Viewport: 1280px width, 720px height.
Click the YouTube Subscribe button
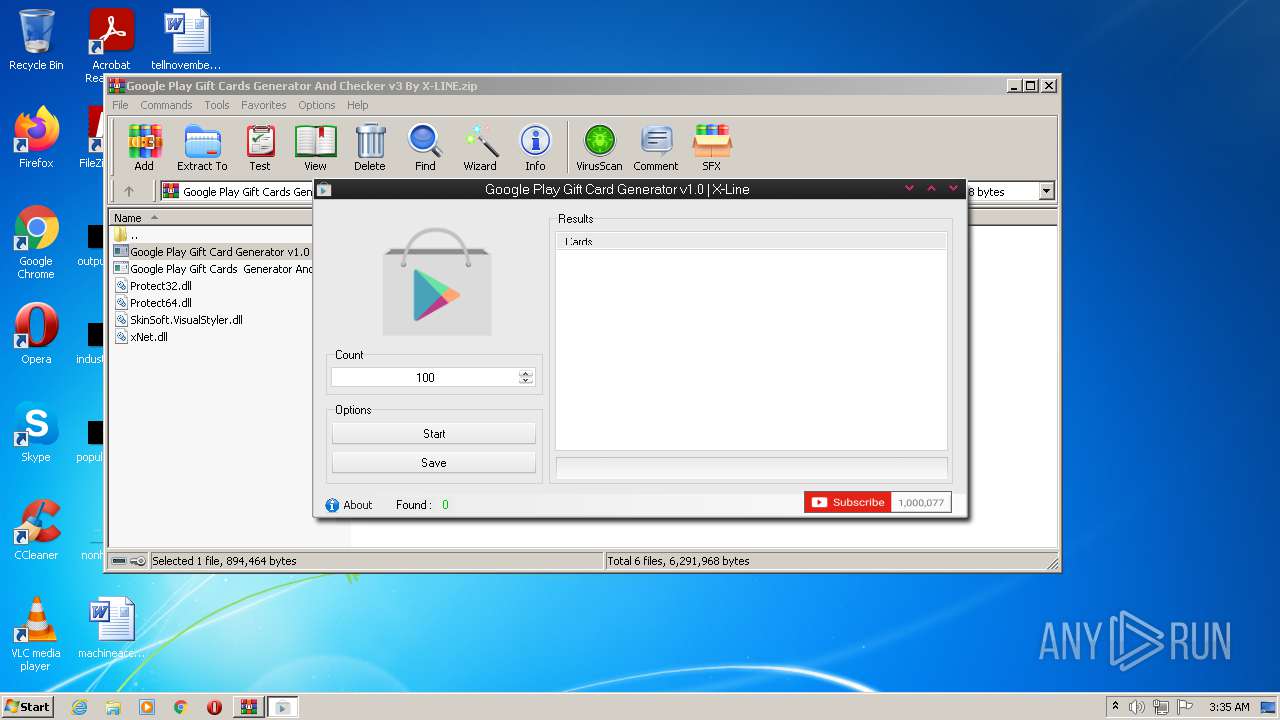pos(848,502)
